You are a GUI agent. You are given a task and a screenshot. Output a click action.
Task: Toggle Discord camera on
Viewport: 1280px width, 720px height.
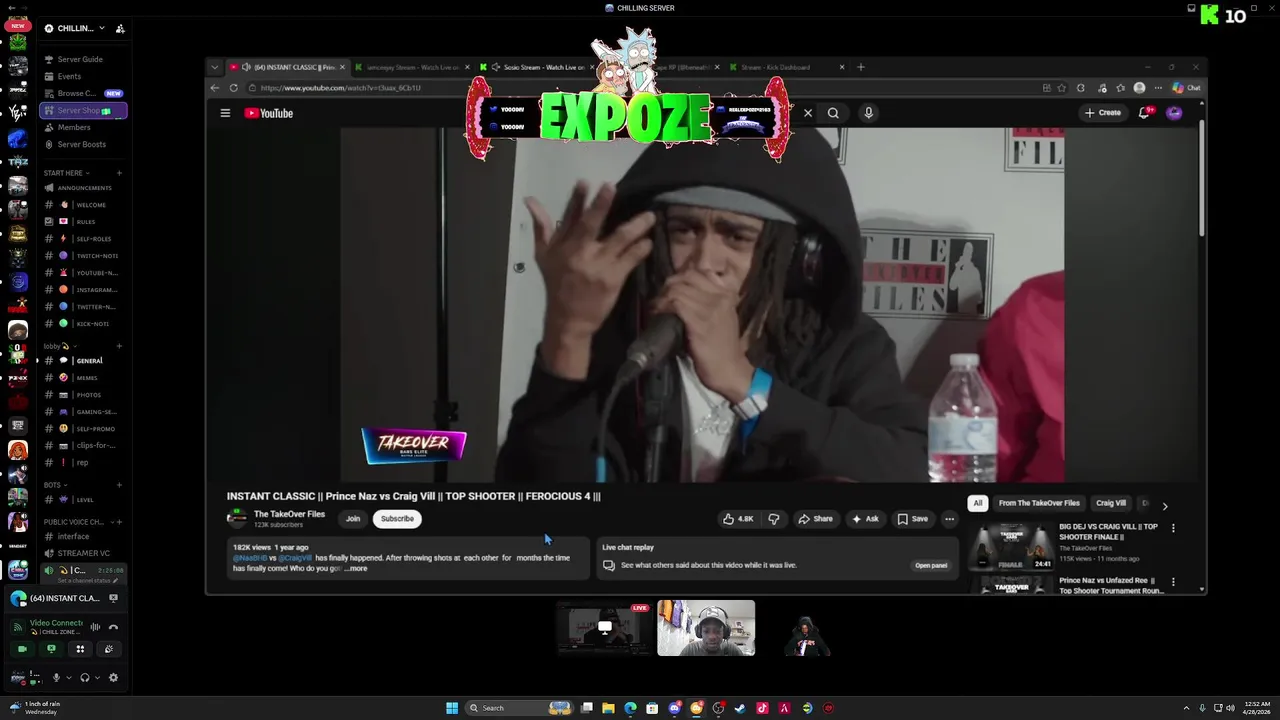[x=22, y=649]
